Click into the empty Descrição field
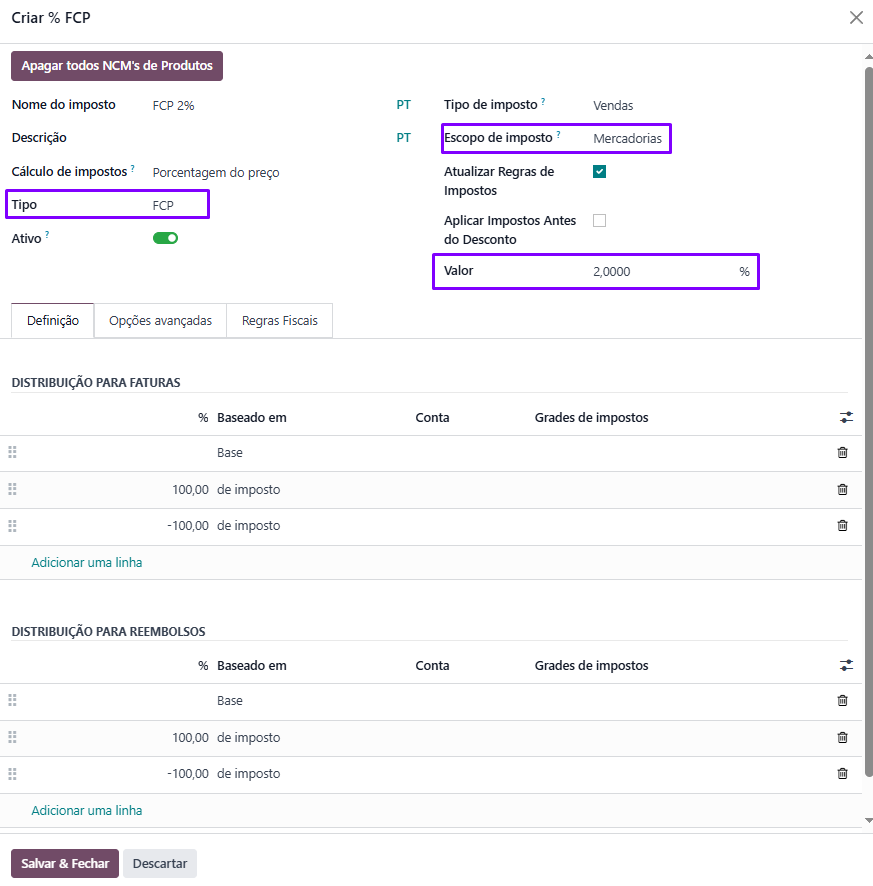The width and height of the screenshot is (873, 886). pos(271,138)
